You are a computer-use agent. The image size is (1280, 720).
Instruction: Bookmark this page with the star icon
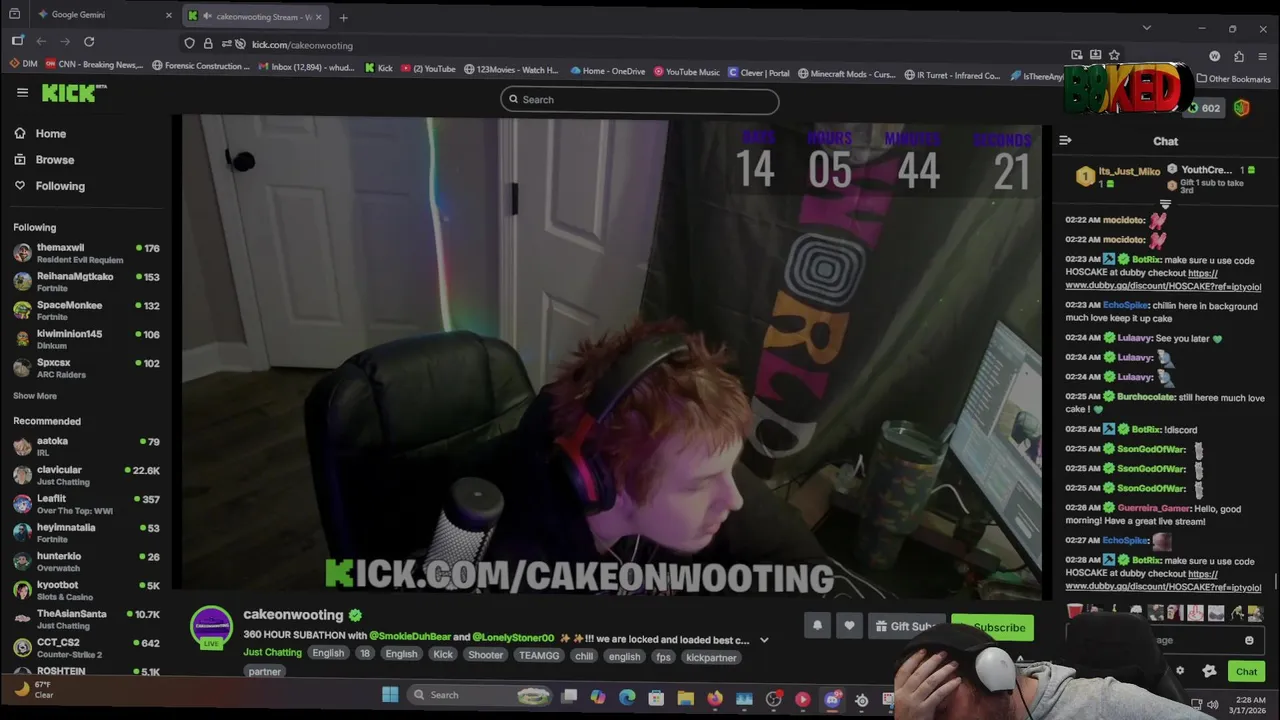[1114, 55]
